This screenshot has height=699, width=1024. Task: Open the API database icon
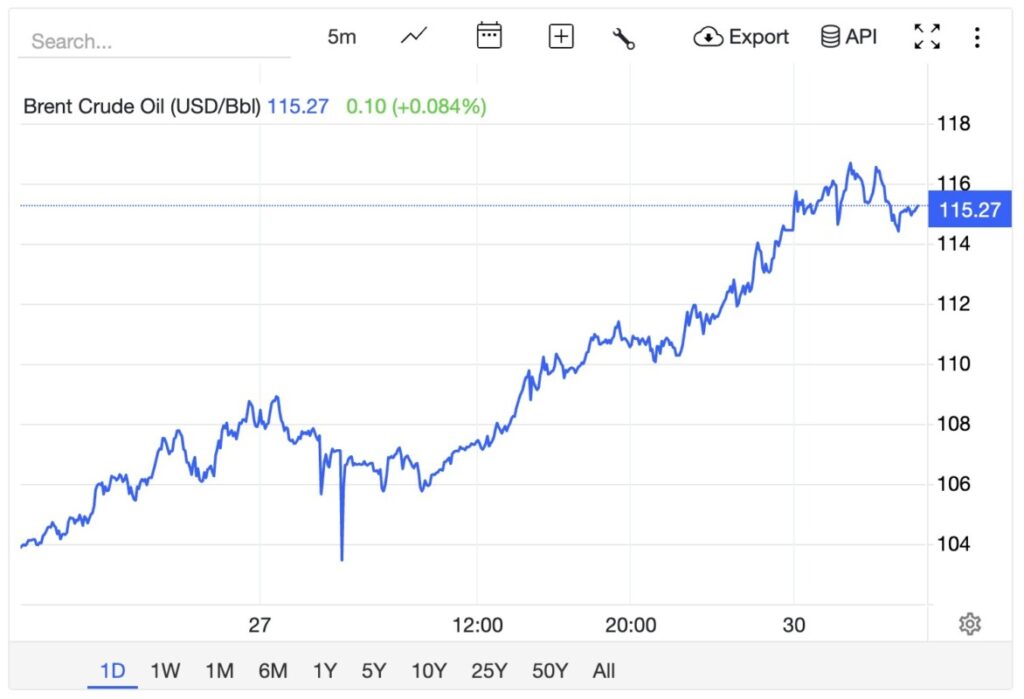[830, 36]
